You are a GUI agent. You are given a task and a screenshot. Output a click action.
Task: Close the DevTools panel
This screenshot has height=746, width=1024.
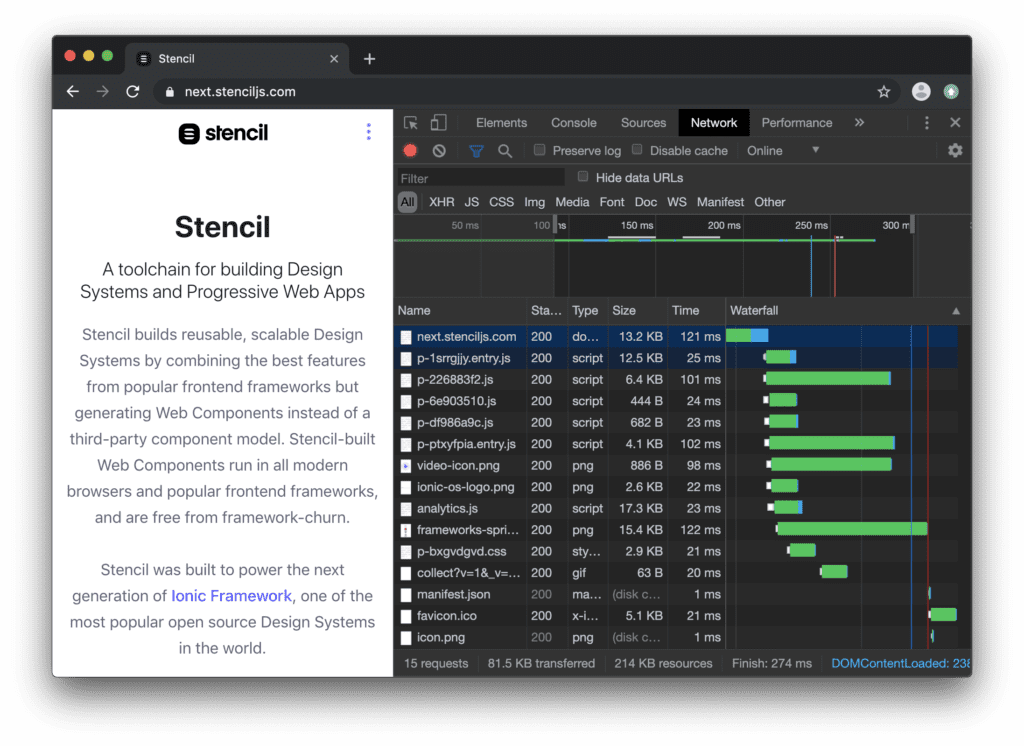pos(955,123)
